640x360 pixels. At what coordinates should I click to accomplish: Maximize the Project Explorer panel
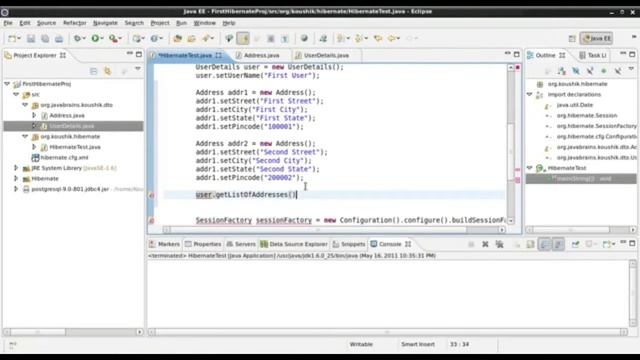click(139, 54)
